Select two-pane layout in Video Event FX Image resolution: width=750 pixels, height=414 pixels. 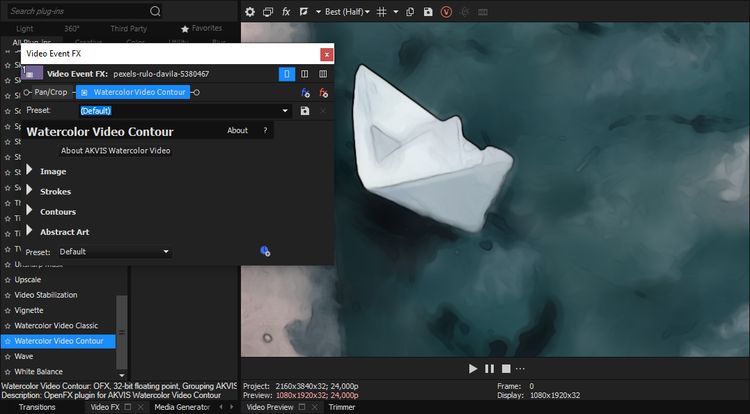305,74
